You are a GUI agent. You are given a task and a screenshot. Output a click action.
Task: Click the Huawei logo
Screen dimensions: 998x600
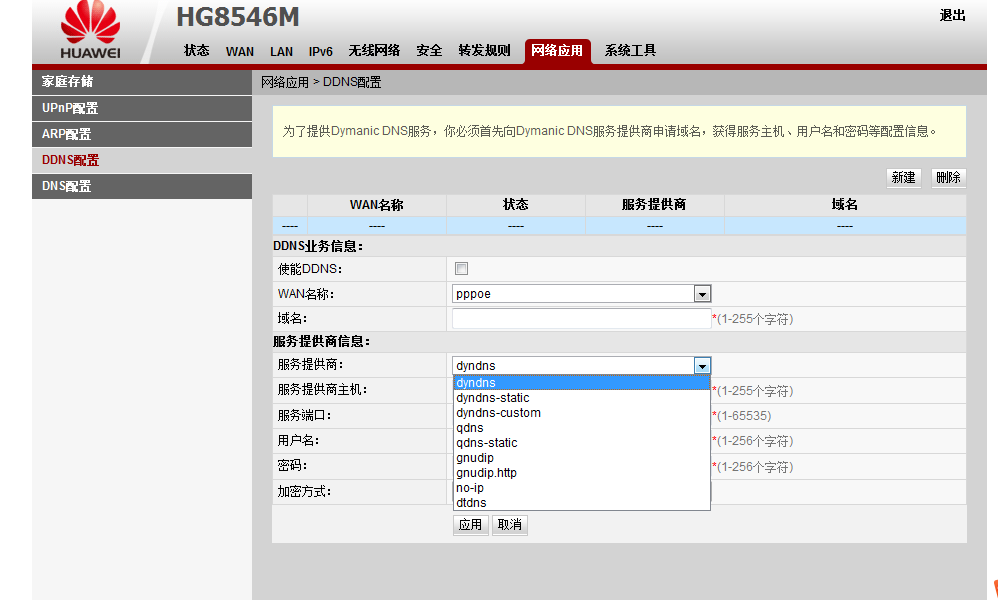(90, 31)
